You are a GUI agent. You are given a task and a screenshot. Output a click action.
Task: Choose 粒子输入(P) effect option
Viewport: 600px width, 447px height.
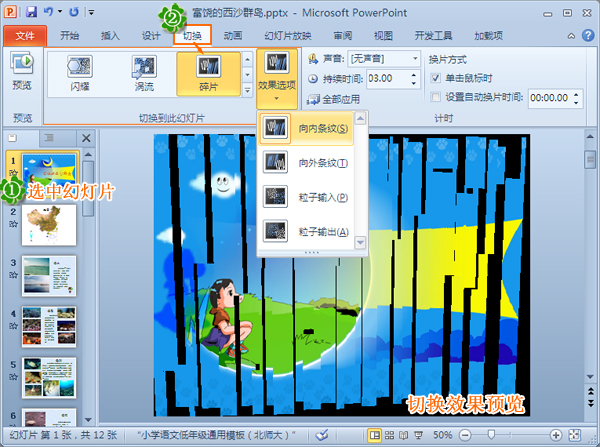[305, 197]
